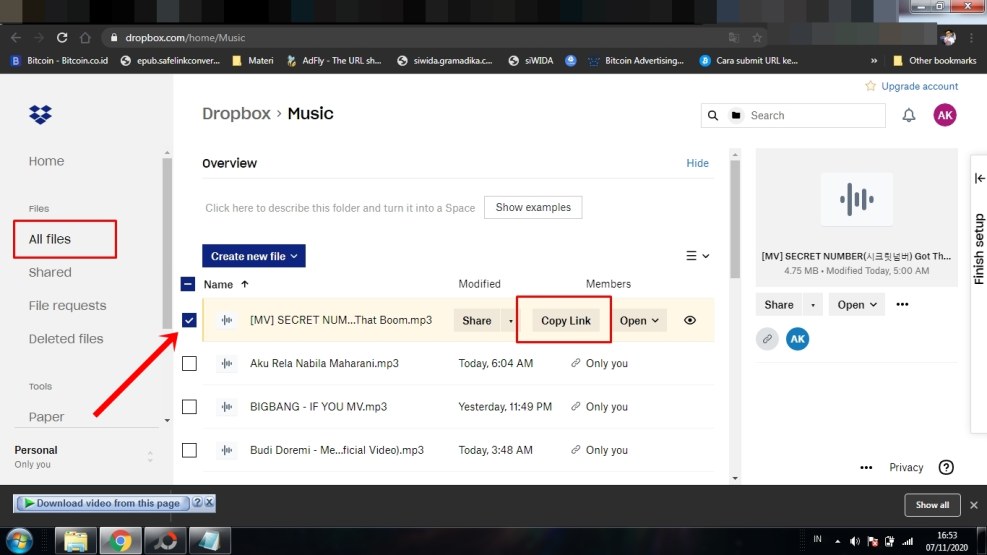Viewport: 987px width, 555px height.
Task: Click the Search input field
Action: tap(812, 116)
